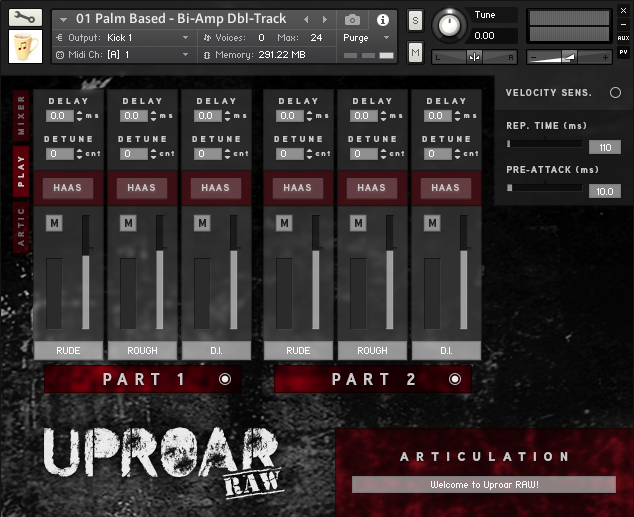Screen dimensions: 634x517
Task: Click the Tune value 0.00
Action: pyautogui.click(x=484, y=36)
